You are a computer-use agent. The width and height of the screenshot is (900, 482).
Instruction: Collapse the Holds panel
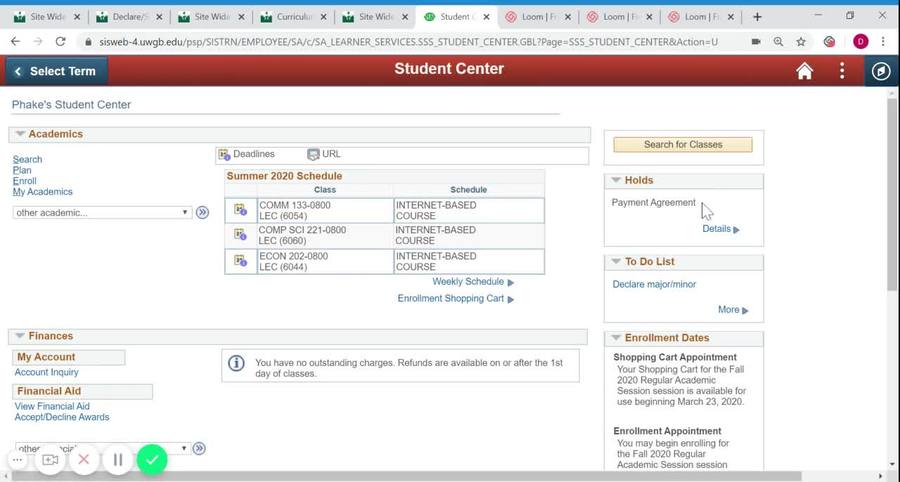616,180
